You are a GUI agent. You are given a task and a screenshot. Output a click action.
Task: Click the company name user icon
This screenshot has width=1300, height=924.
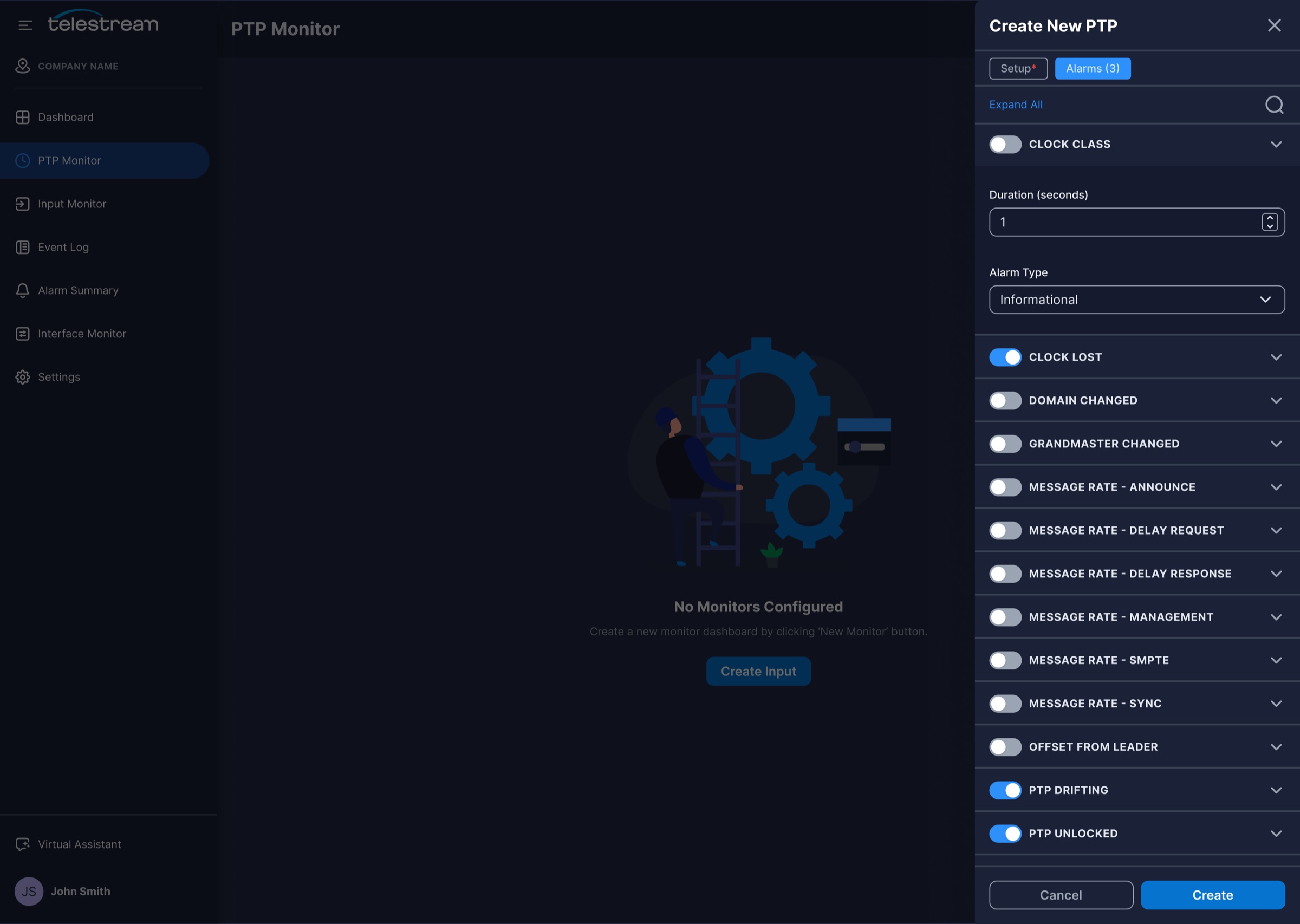tap(23, 66)
